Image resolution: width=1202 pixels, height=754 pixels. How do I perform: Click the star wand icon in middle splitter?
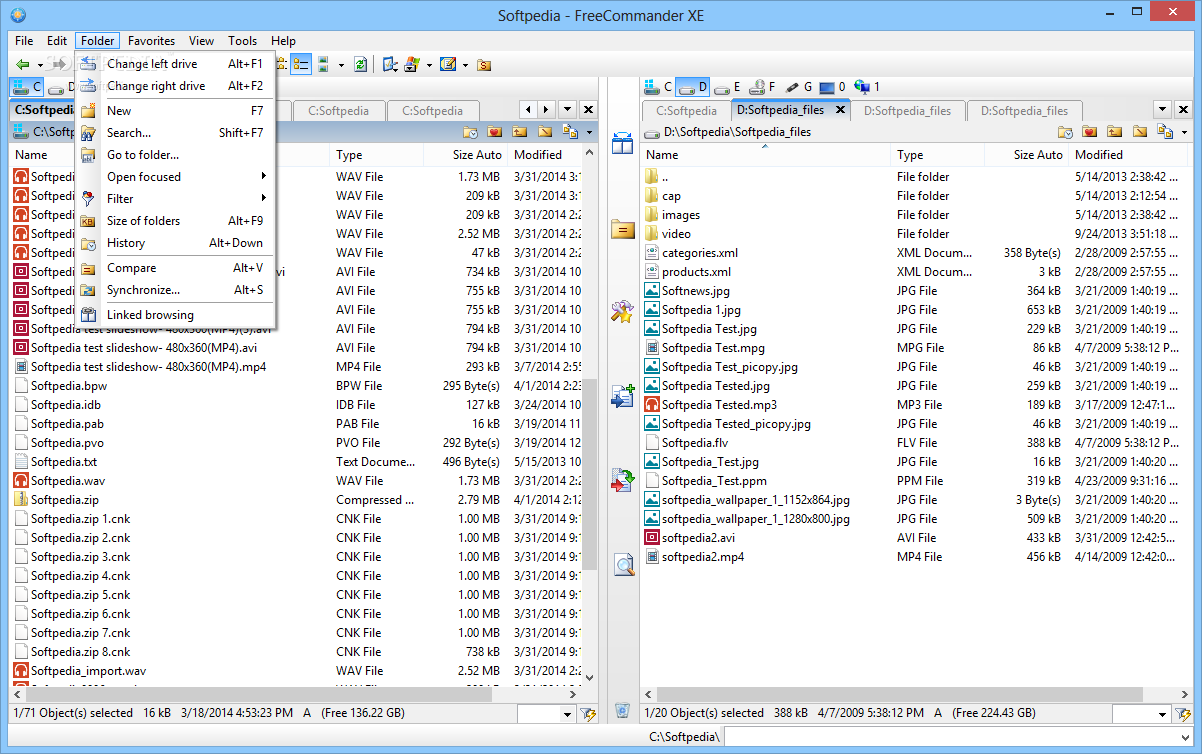click(623, 311)
